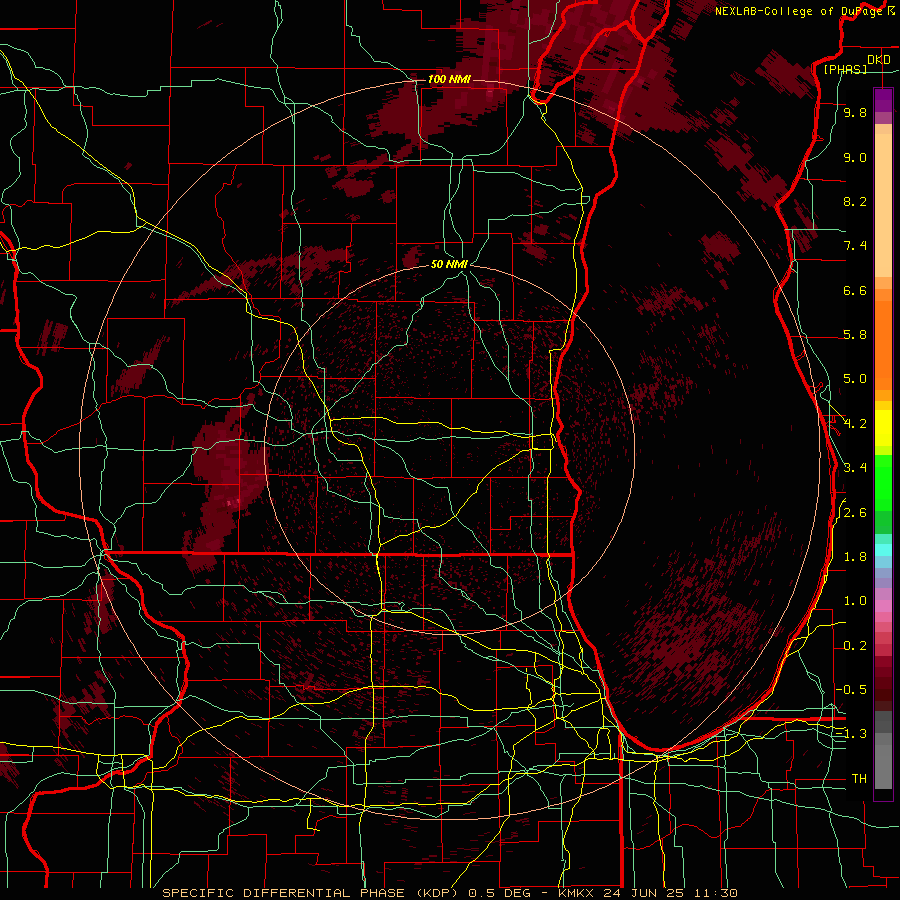Click the 8.2 value on the color scale

pyautogui.click(x=855, y=201)
